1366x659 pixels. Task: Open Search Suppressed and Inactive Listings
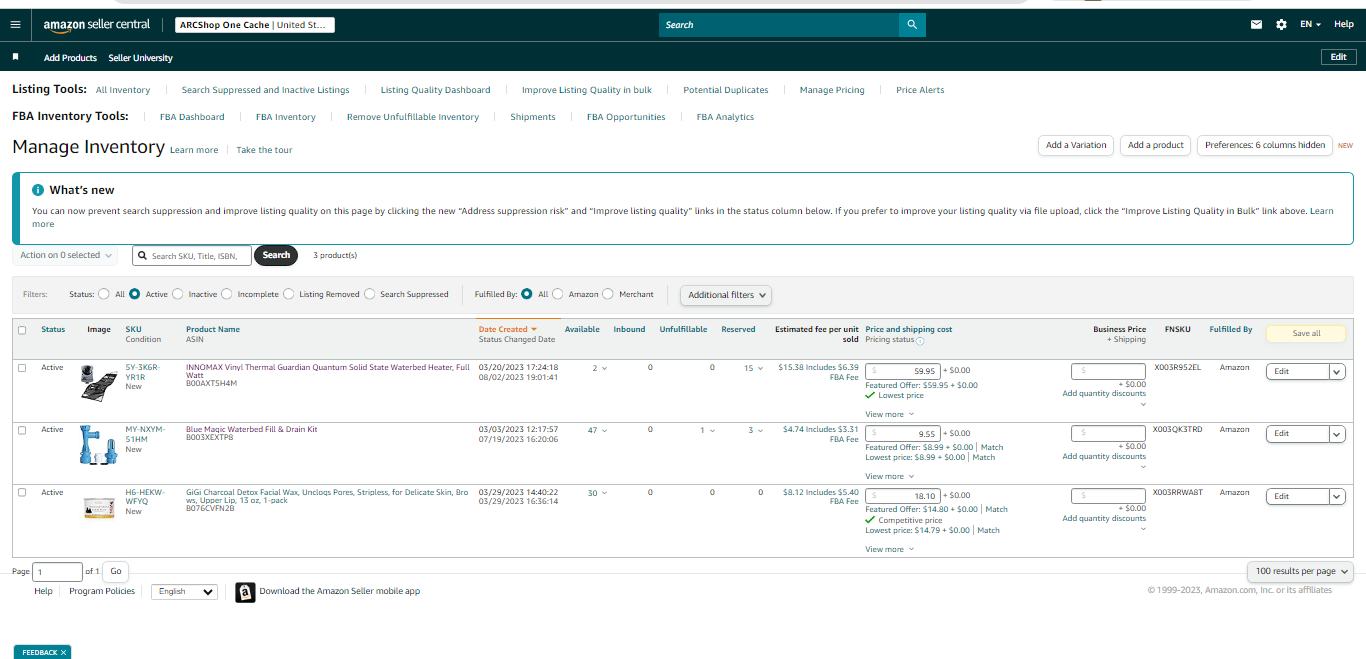click(x=265, y=90)
